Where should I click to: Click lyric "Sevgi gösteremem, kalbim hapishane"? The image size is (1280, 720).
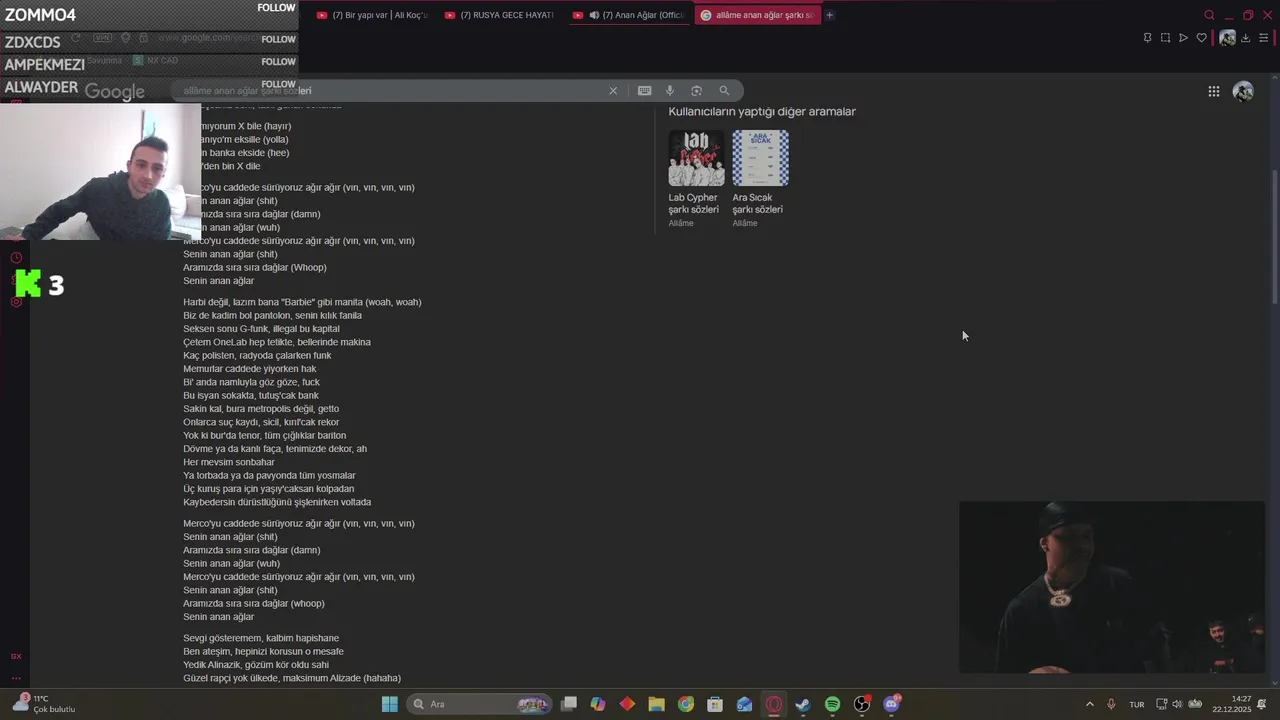pyautogui.click(x=261, y=638)
